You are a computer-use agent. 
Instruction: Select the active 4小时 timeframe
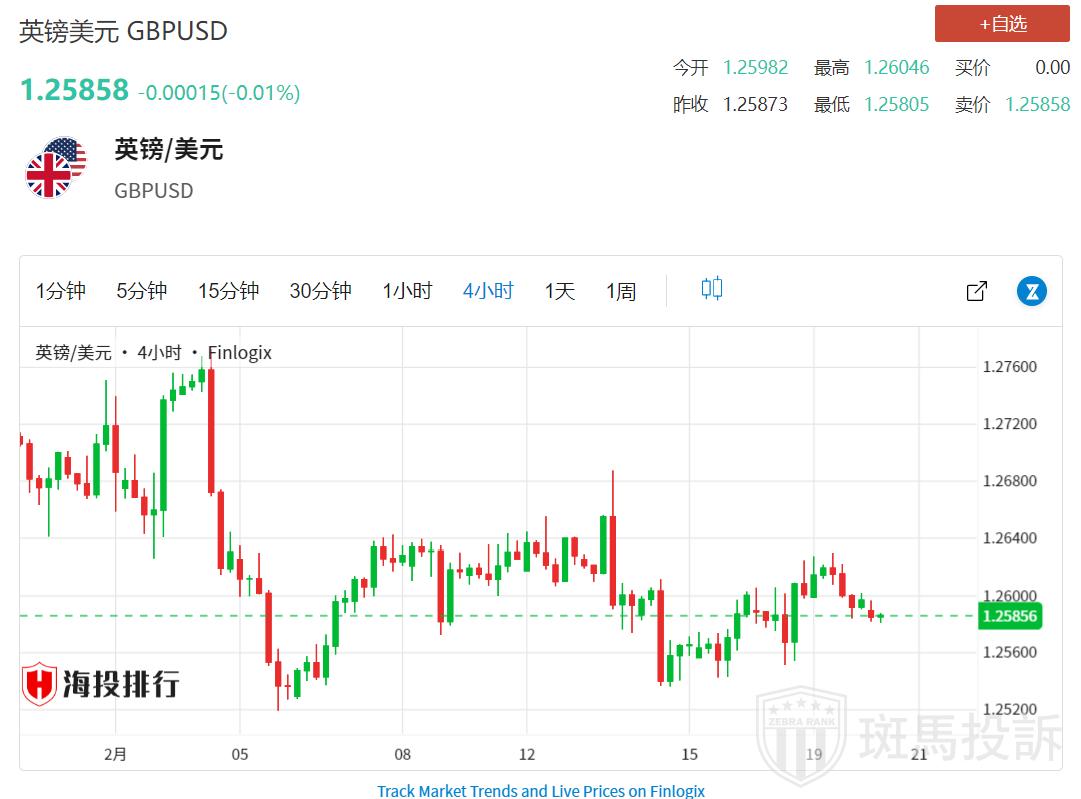click(488, 291)
